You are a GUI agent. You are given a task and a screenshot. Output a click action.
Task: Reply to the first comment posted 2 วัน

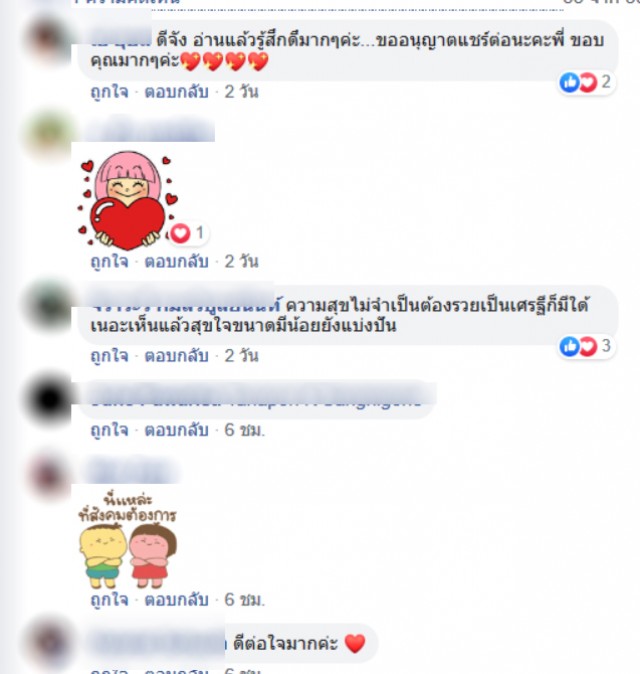tap(176, 92)
